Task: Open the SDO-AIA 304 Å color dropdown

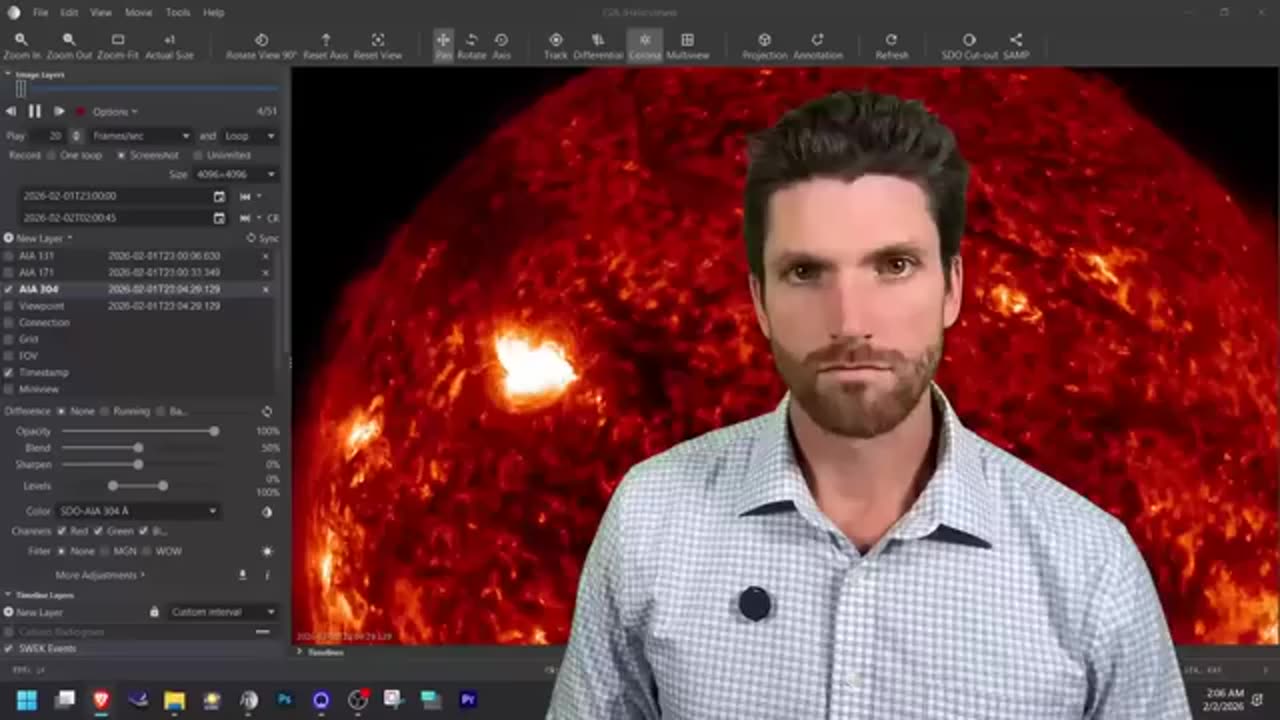Action: [x=138, y=511]
